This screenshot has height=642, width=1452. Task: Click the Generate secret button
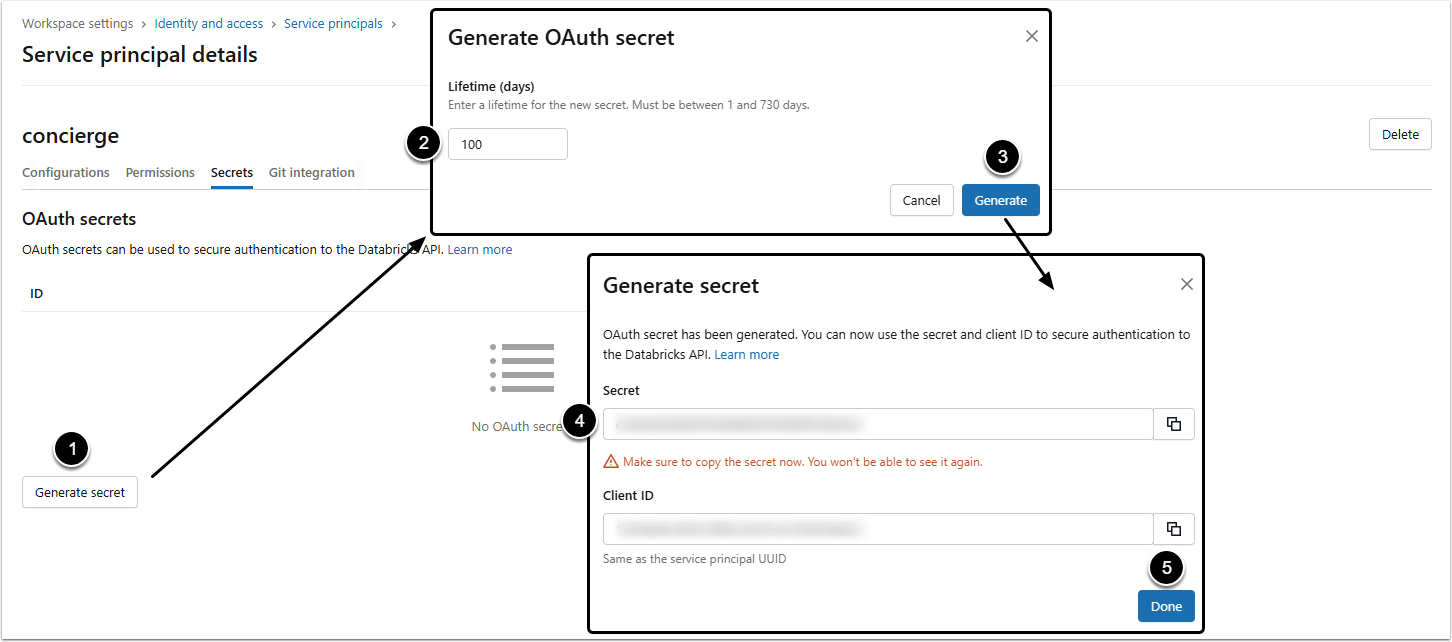tap(80, 492)
